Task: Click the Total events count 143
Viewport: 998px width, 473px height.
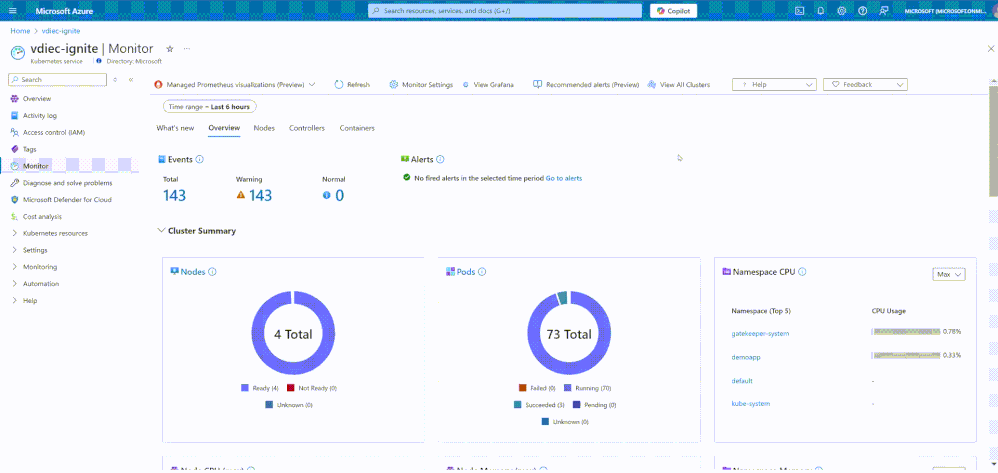Action: 174,195
